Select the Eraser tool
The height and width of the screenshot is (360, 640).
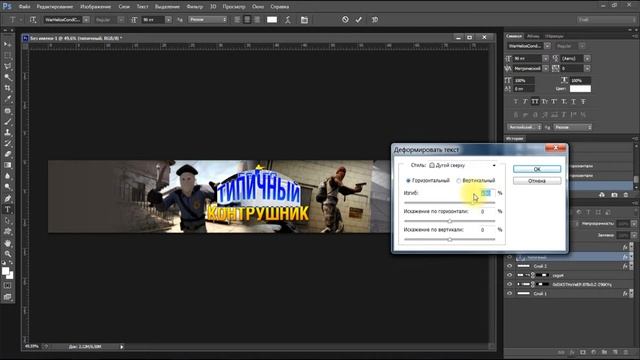tap(7, 154)
